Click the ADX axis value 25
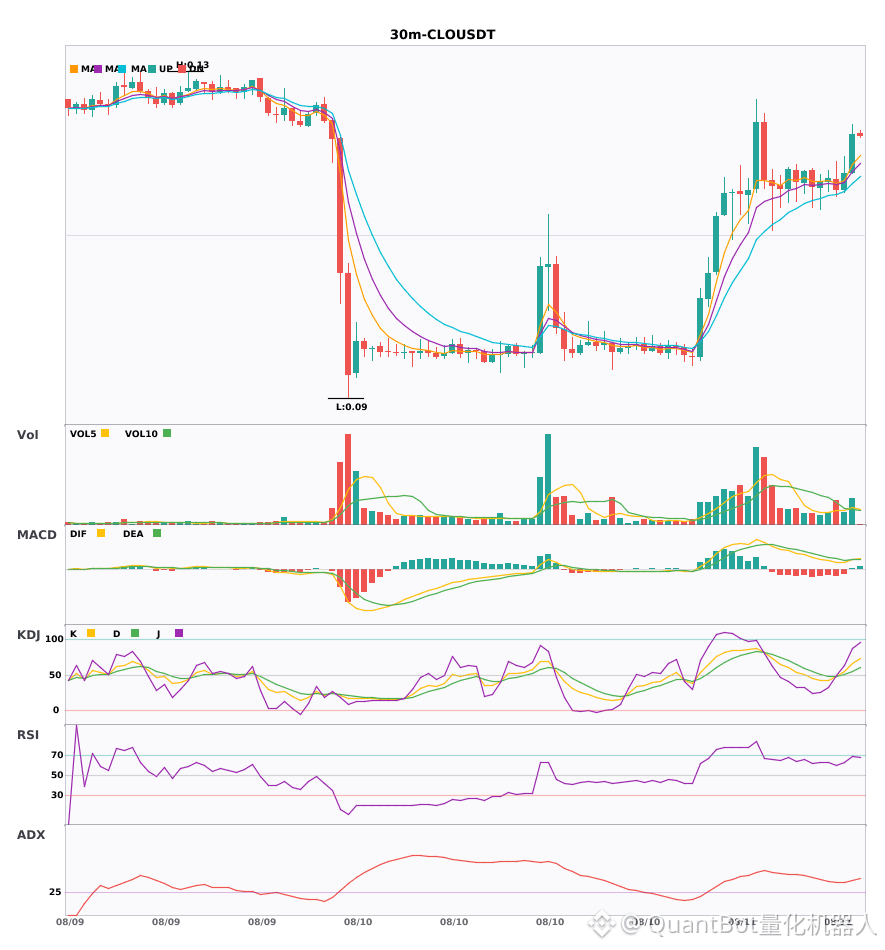The image size is (885, 950). pyautogui.click(x=55, y=892)
